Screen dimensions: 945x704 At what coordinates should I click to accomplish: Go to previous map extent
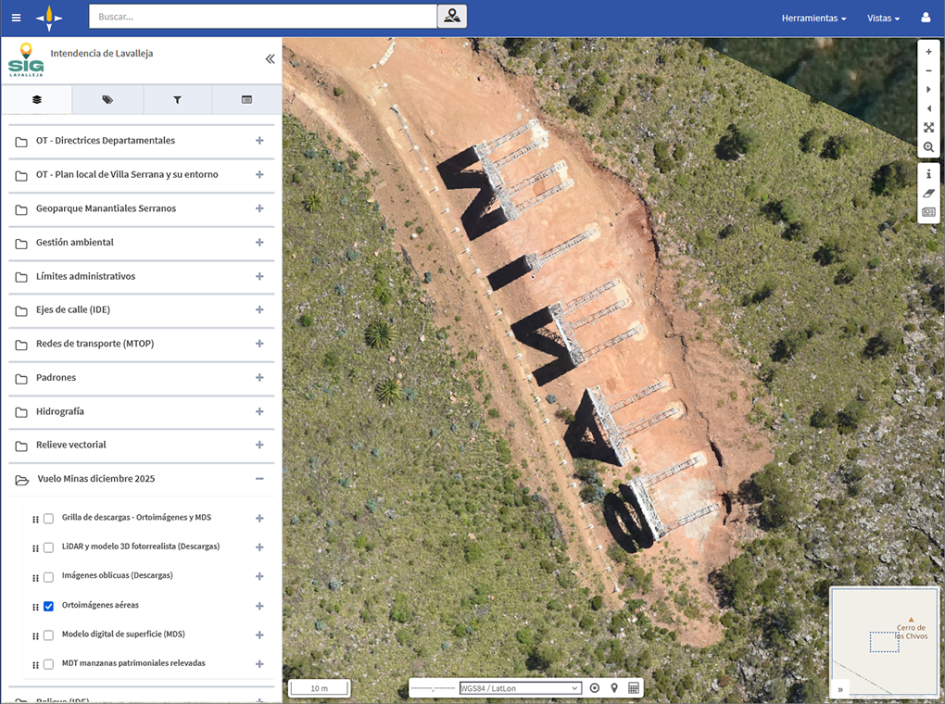tap(929, 108)
